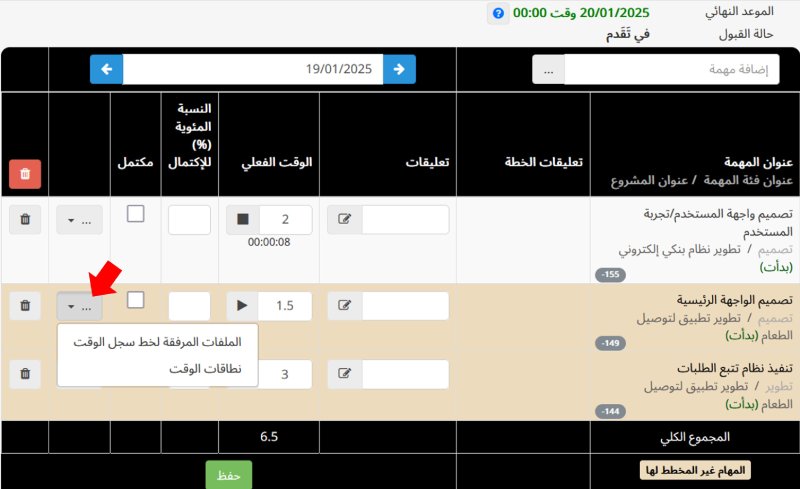
Task: Click task title تنفيذ نظام تتبع الطلبات
Action: pos(735,369)
